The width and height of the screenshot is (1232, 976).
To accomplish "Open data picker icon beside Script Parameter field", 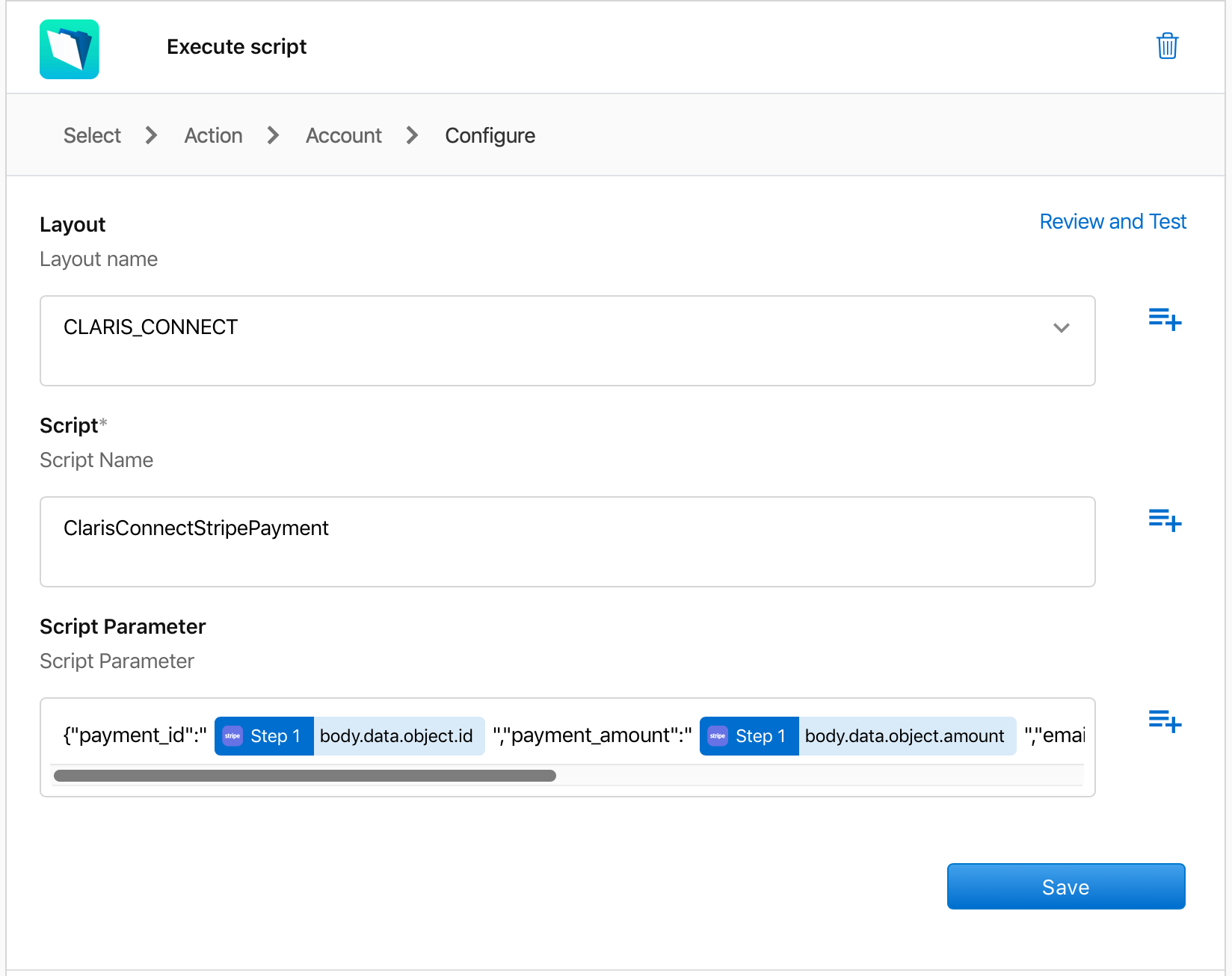I will [x=1165, y=721].
